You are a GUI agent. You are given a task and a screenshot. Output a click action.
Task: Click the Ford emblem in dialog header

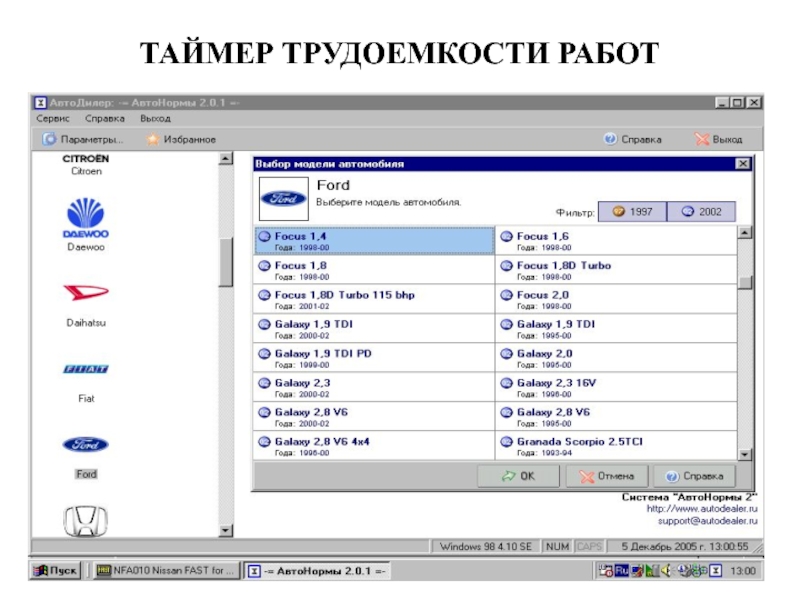[284, 198]
